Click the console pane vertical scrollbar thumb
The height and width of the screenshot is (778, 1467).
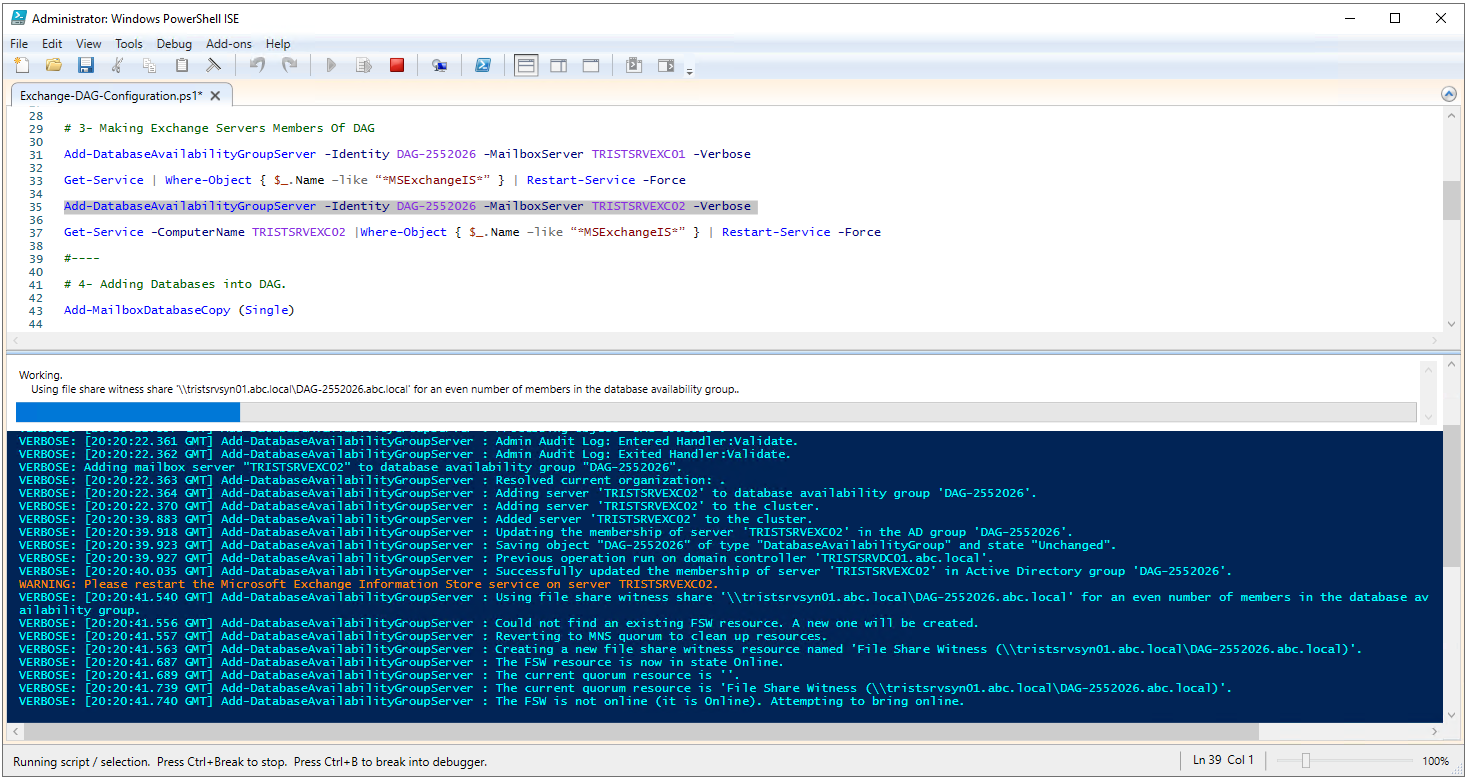click(1451, 496)
